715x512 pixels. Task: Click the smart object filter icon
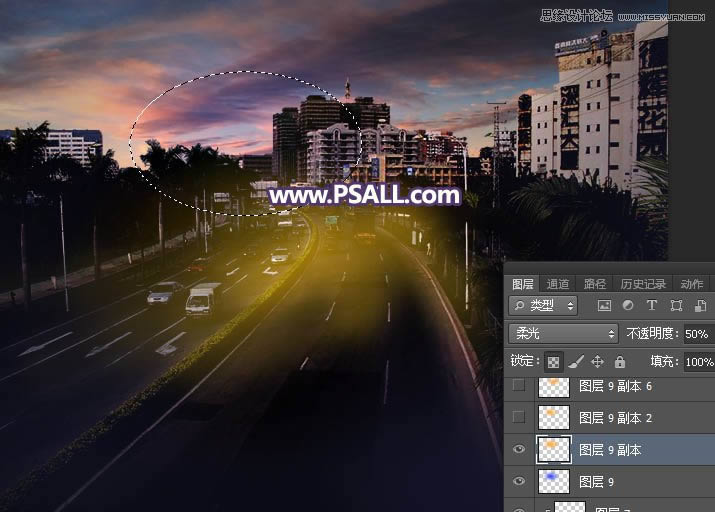click(x=699, y=306)
